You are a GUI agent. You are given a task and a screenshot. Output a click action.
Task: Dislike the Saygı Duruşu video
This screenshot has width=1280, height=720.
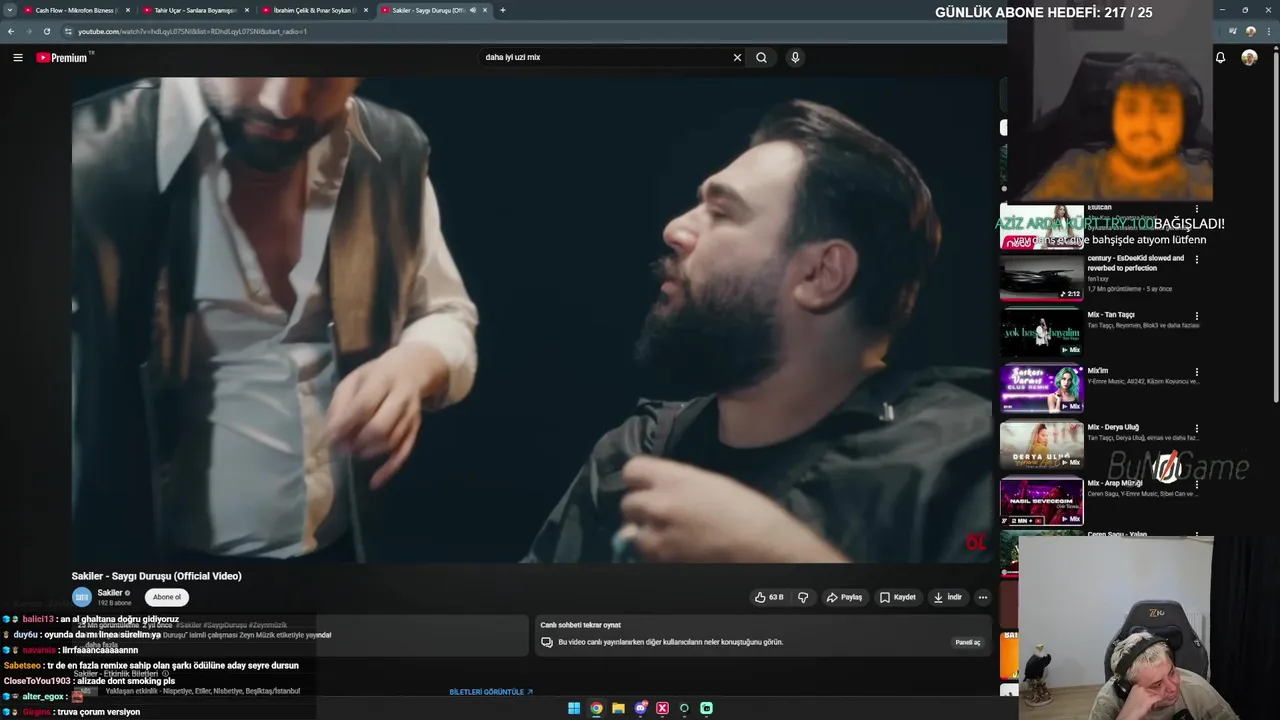[802, 597]
